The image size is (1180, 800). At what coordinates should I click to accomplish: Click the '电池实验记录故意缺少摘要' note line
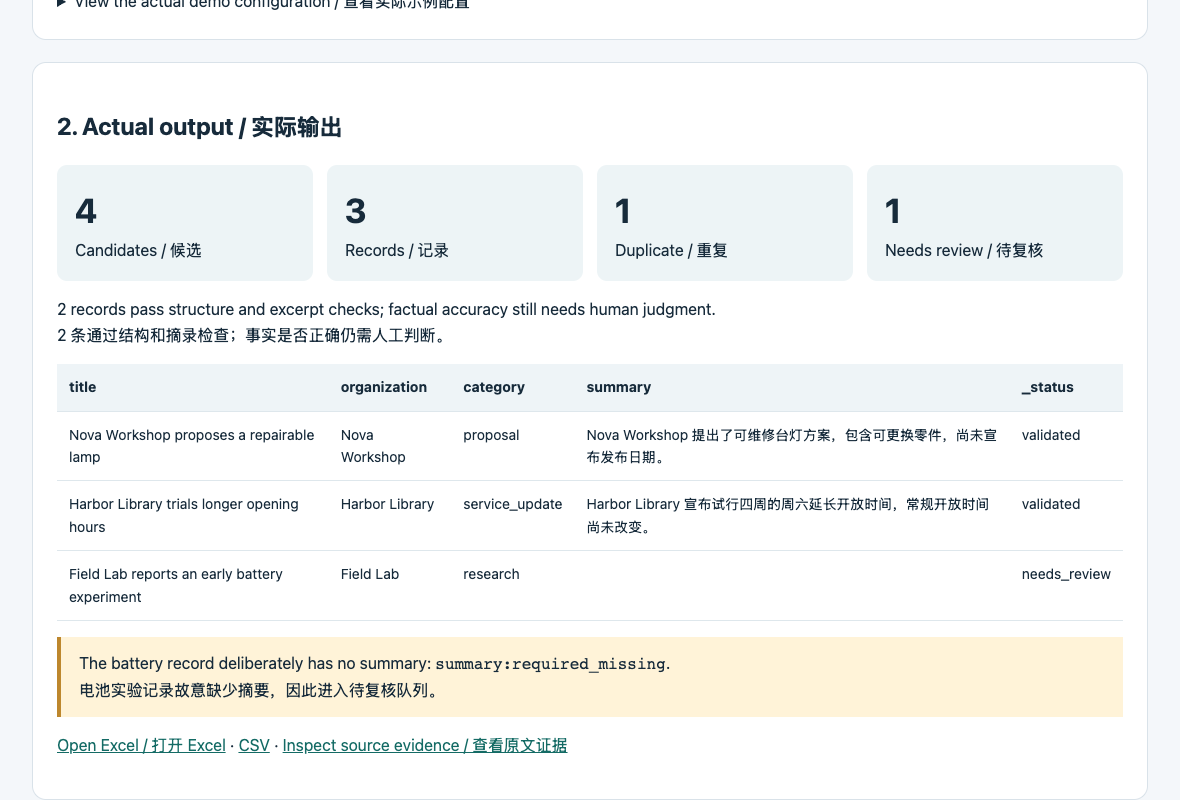click(260, 690)
